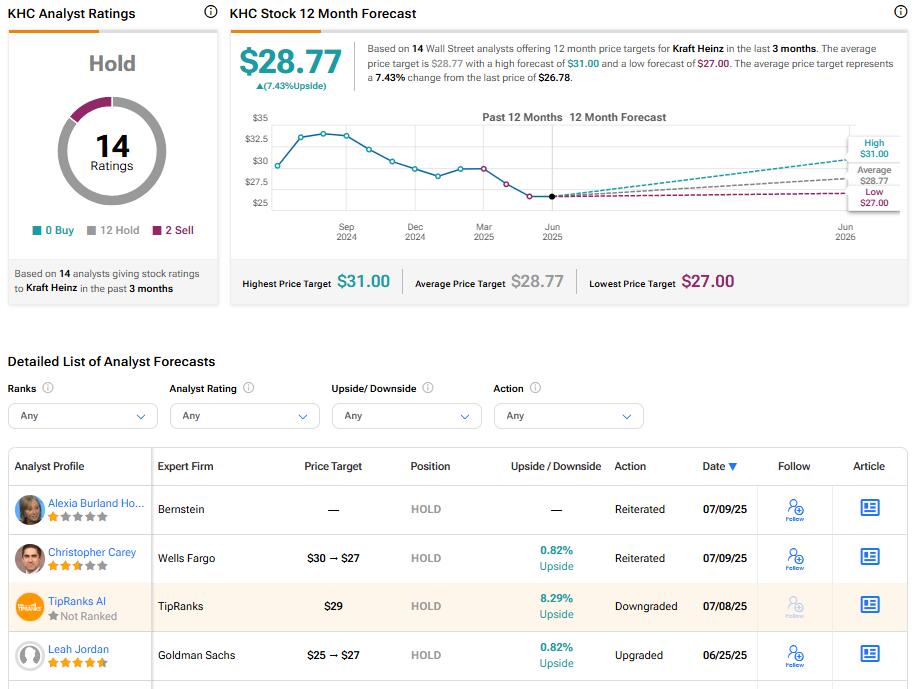Follow analyst Christopher Carey
The image size is (918, 689).
coord(794,558)
